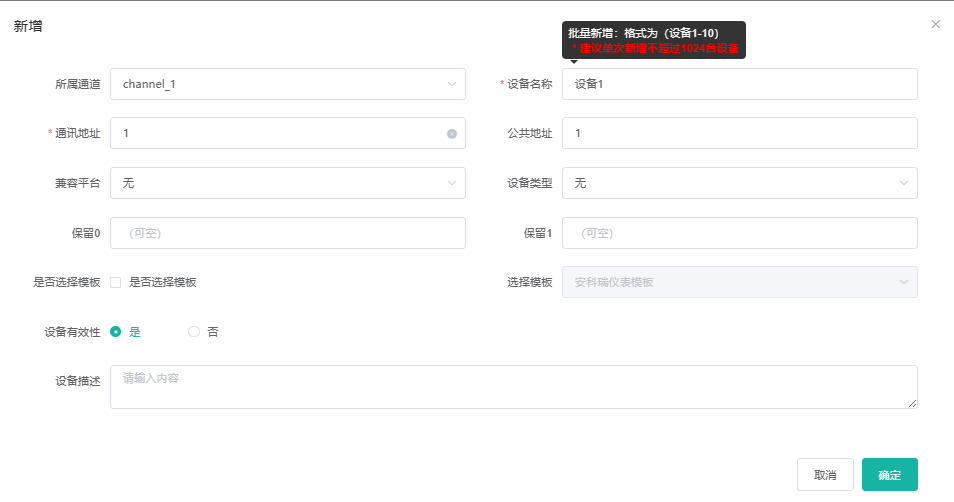The height and width of the screenshot is (502, 954).
Task: Tick the 是否选择模板 checkbox
Action: pos(116,282)
